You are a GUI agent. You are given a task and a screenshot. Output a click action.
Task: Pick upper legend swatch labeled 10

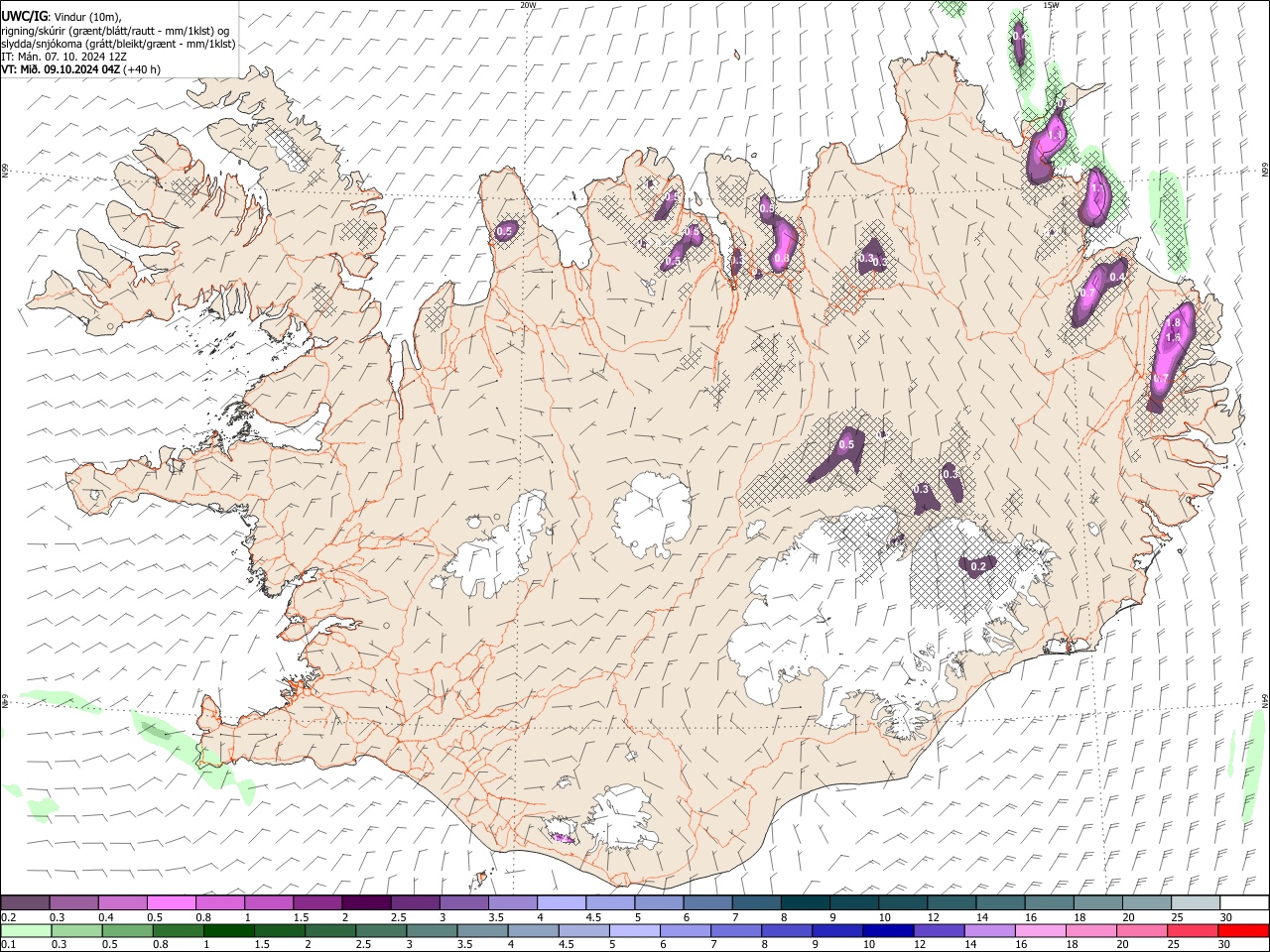coord(902,902)
